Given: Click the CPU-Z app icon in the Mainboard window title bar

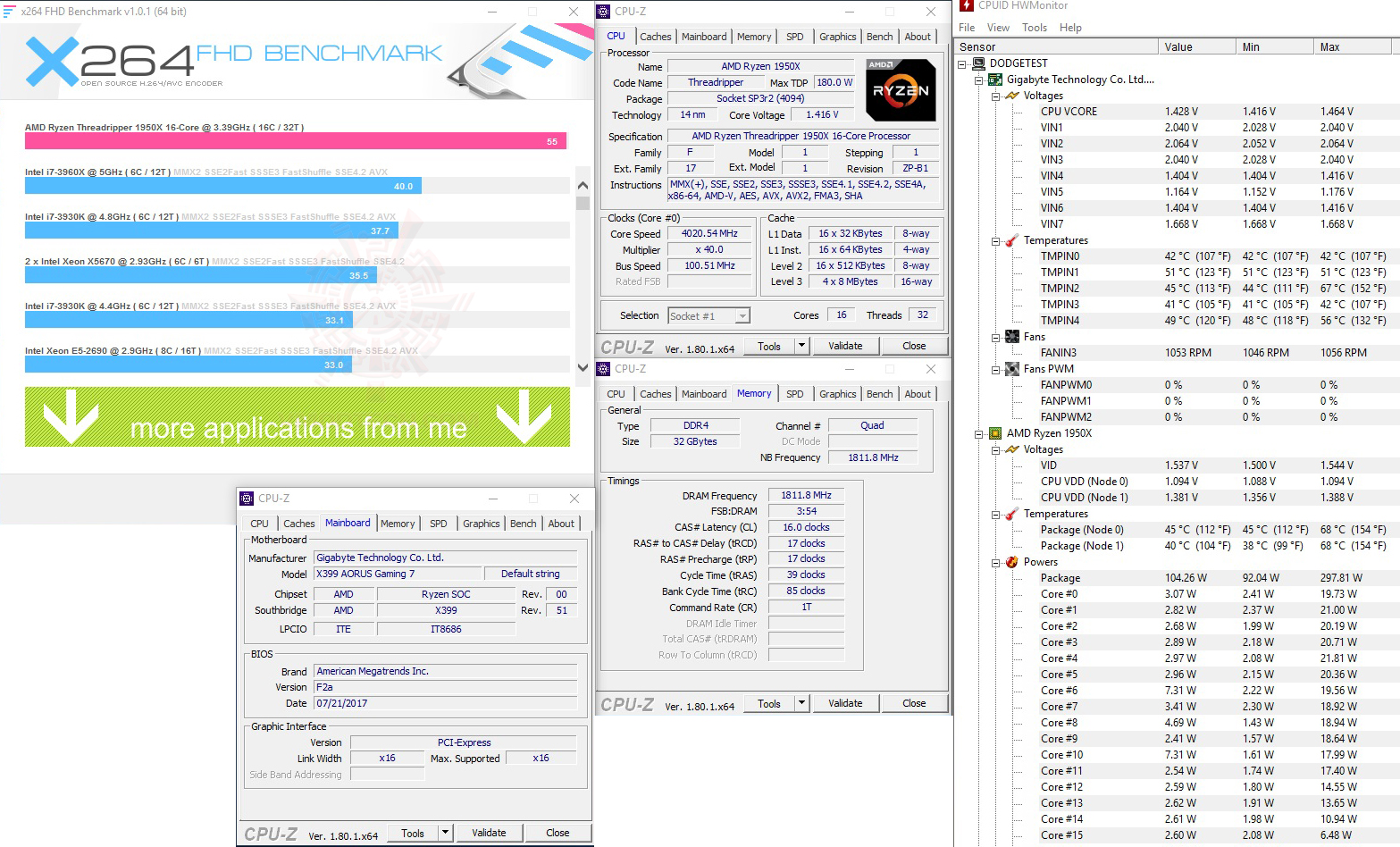Looking at the screenshot, I should click(x=247, y=499).
